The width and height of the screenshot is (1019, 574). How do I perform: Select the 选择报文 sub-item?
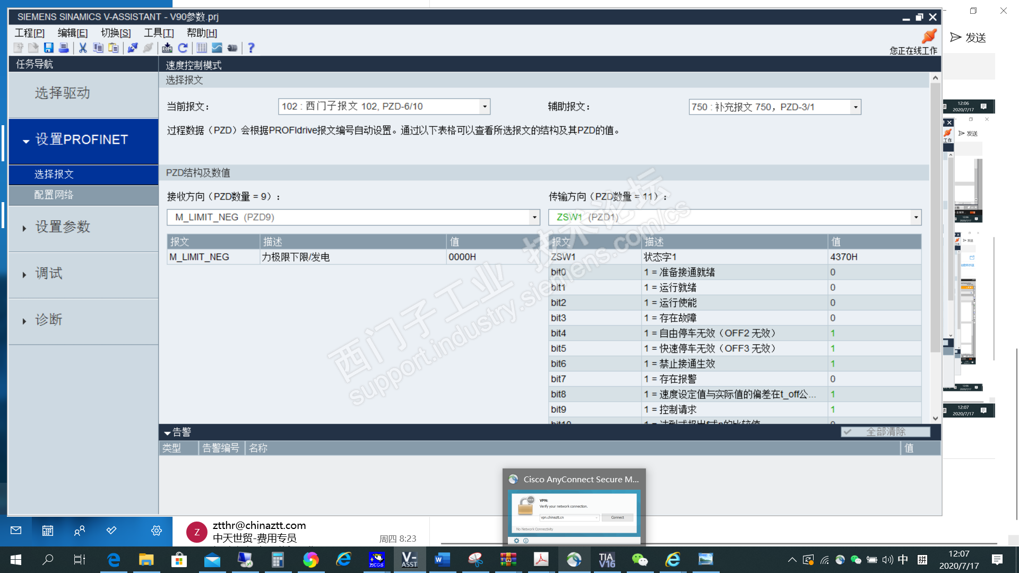coord(83,174)
